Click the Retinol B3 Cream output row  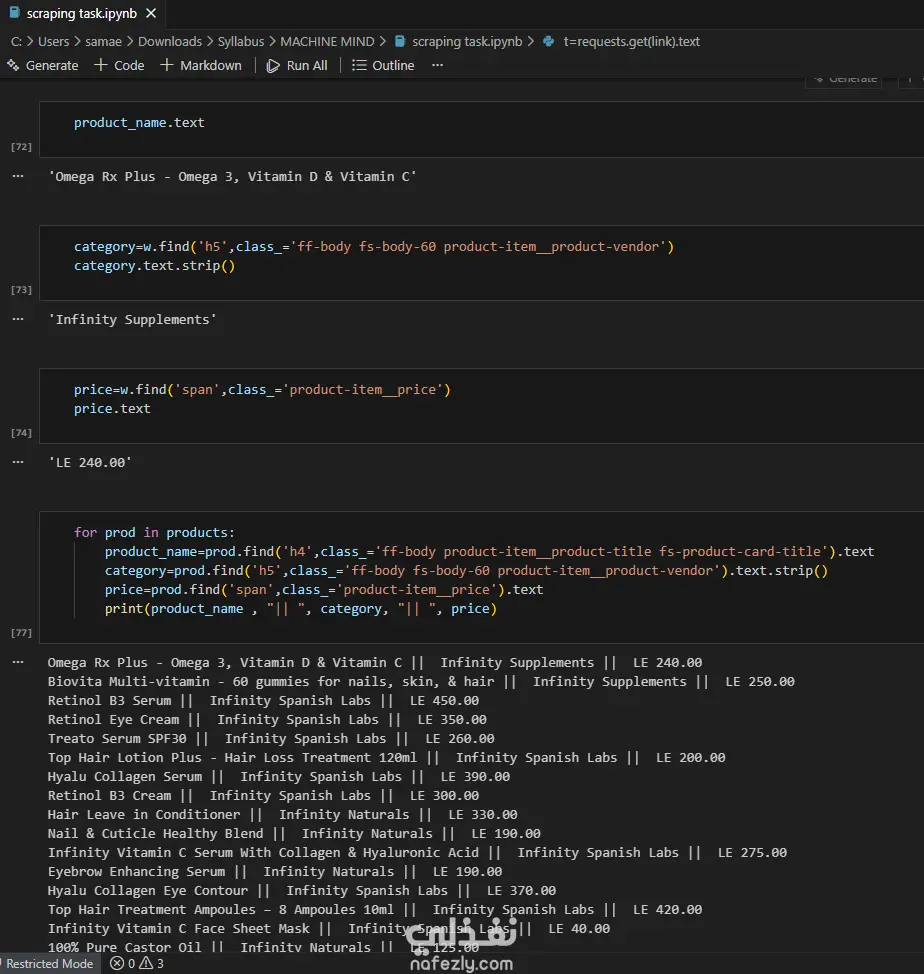263,796
